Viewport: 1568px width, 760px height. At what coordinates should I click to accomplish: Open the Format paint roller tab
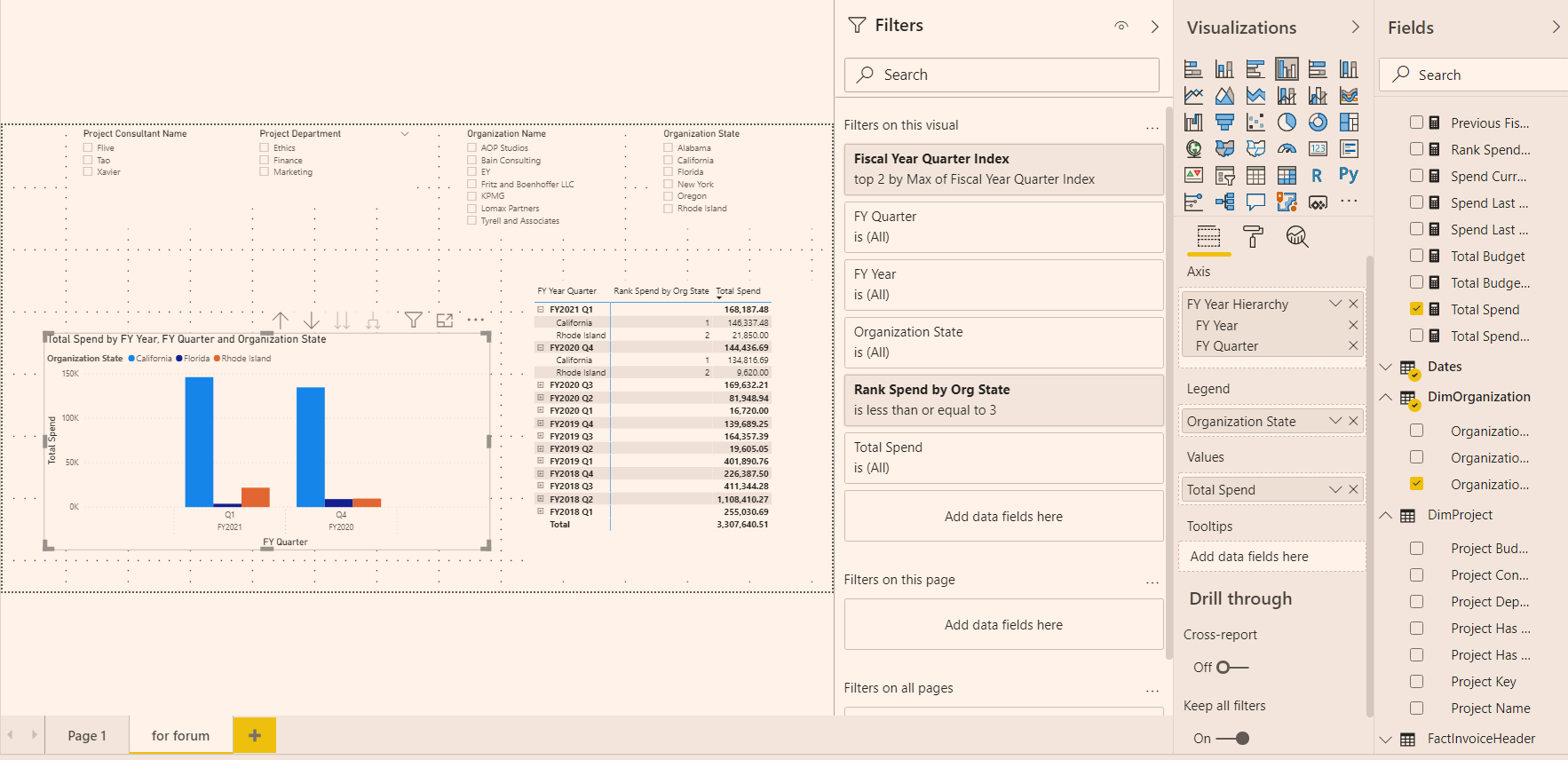tap(1253, 236)
